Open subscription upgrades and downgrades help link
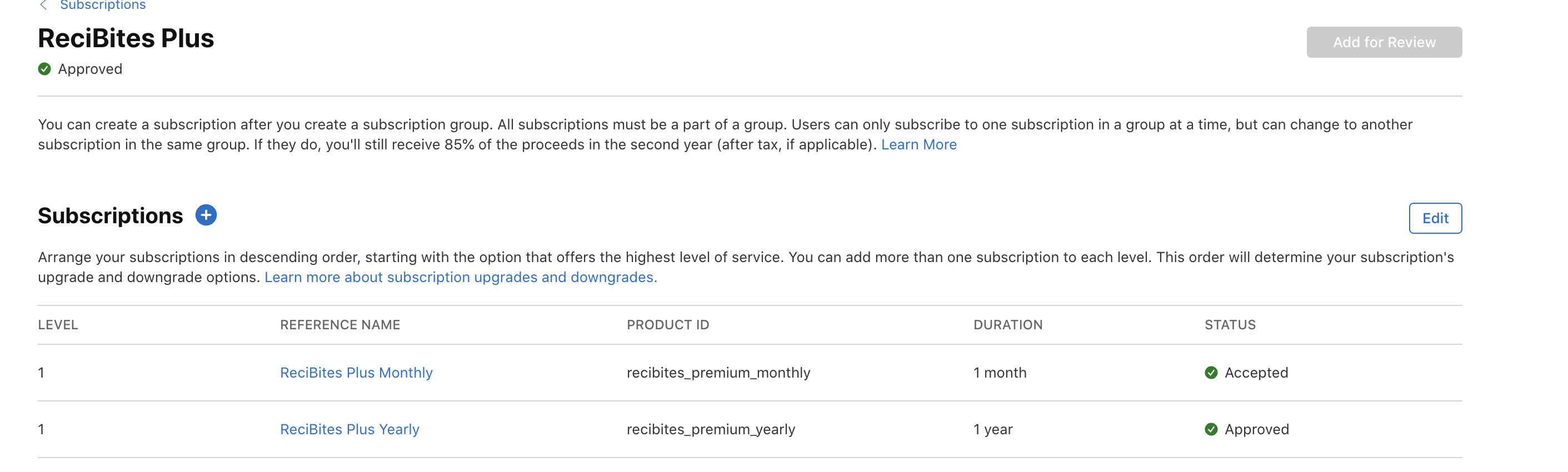This screenshot has width=1568, height=472. point(460,277)
